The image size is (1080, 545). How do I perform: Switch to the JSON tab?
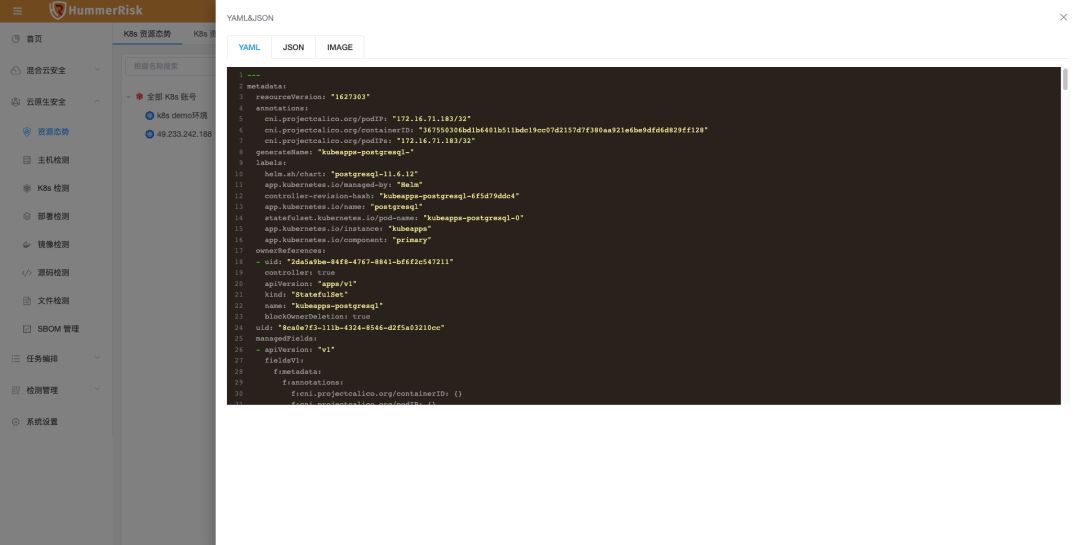293,48
